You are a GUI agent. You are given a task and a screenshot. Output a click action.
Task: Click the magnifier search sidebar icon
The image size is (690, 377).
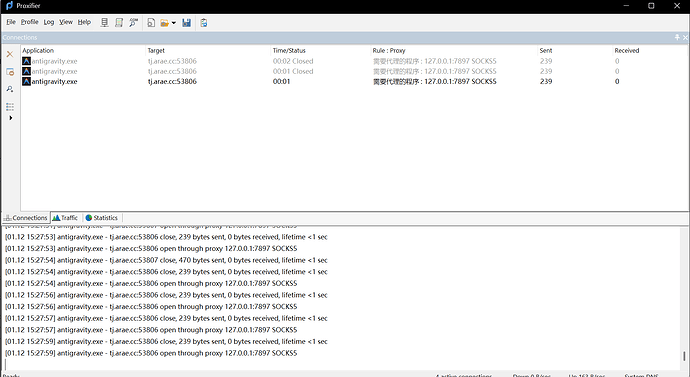(10, 89)
